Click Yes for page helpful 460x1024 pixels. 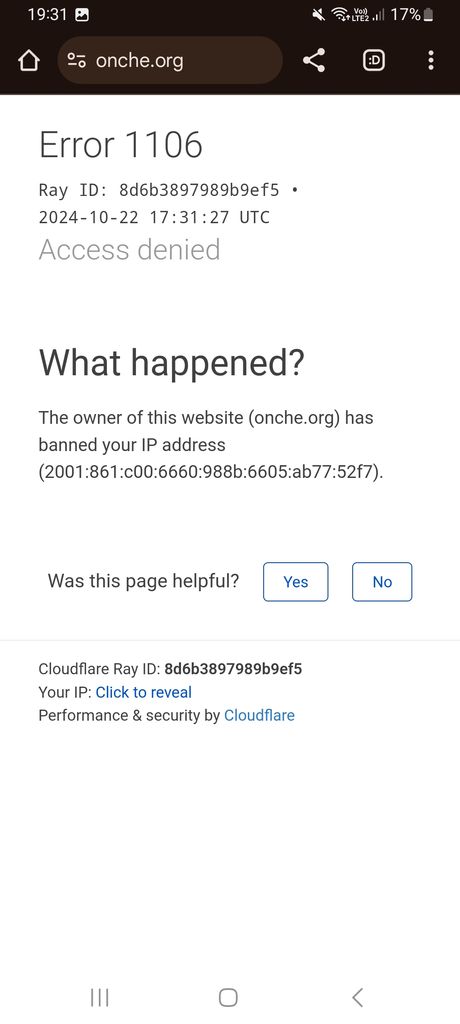point(295,581)
